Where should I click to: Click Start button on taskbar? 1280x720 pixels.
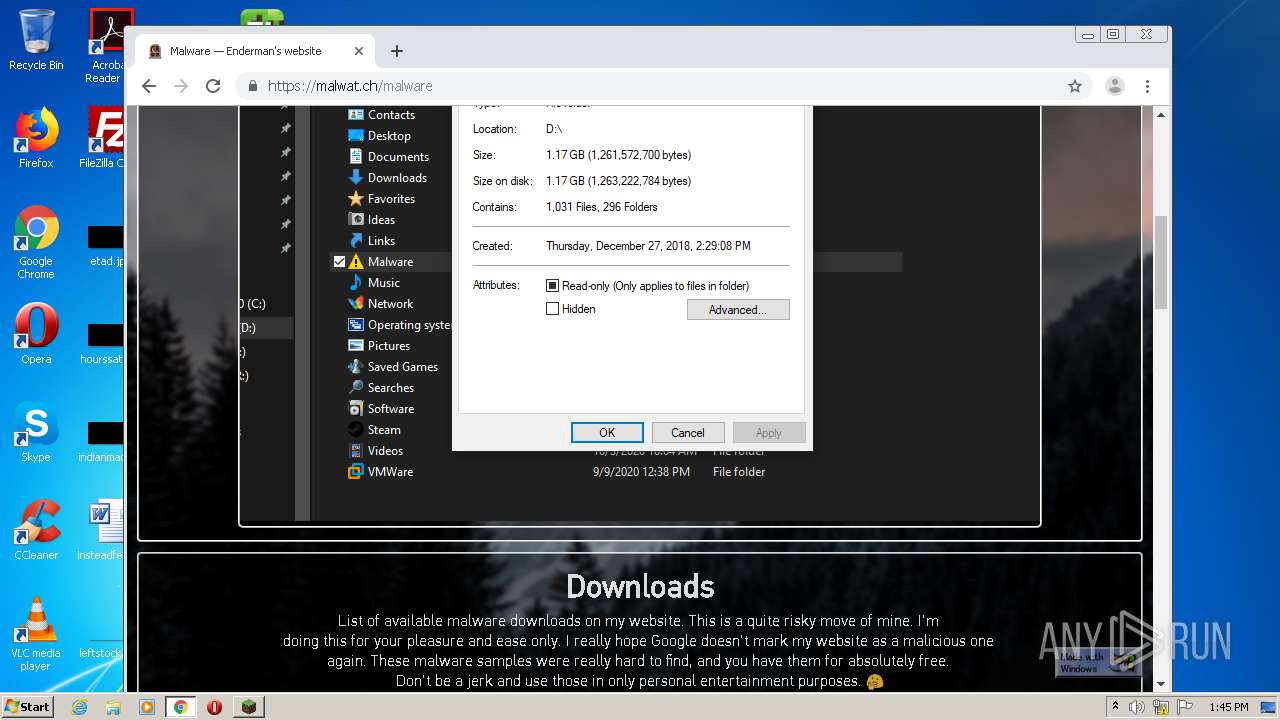pyautogui.click(x=27, y=707)
